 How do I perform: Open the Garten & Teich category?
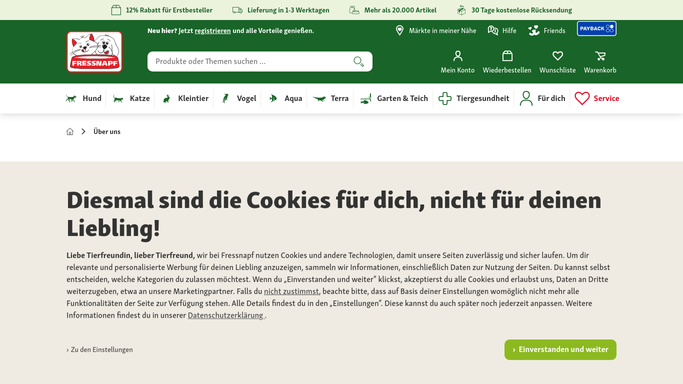(394, 98)
